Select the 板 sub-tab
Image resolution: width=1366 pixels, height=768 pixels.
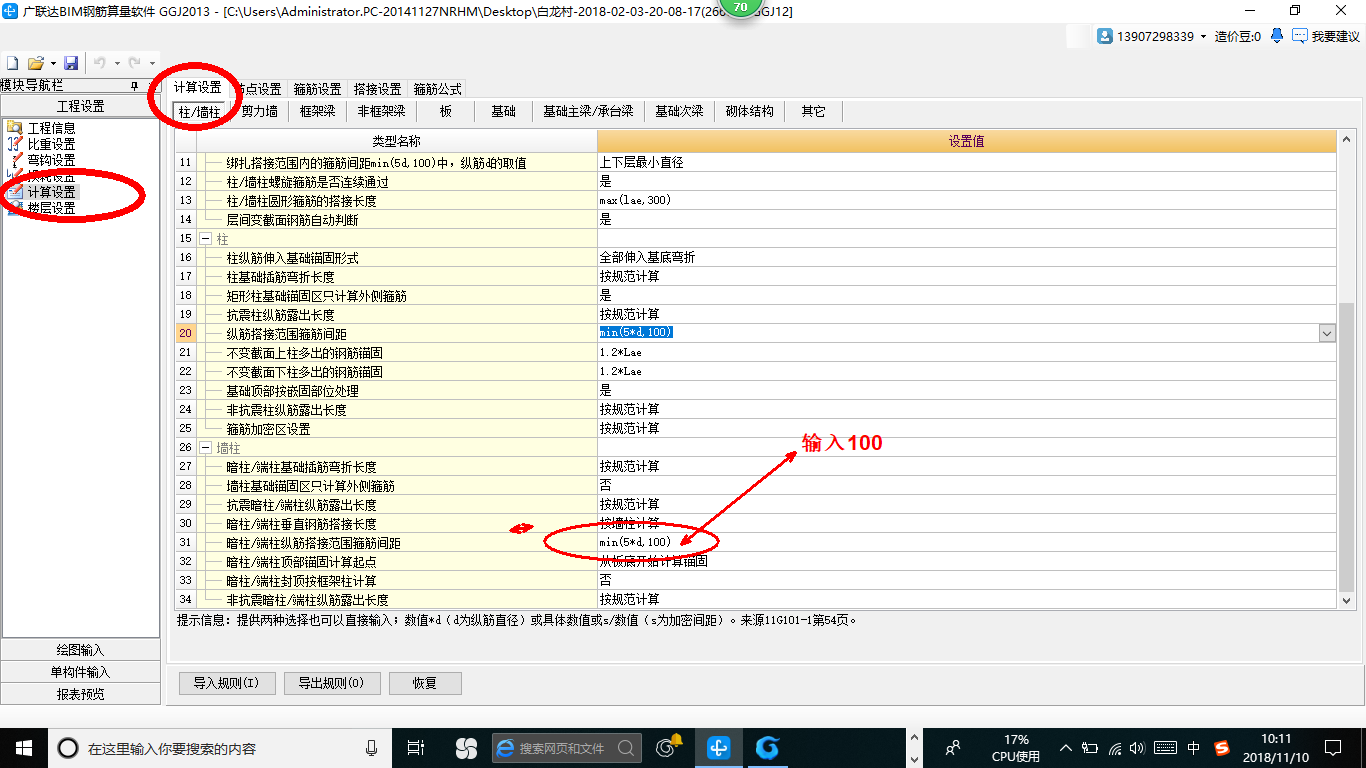(446, 111)
